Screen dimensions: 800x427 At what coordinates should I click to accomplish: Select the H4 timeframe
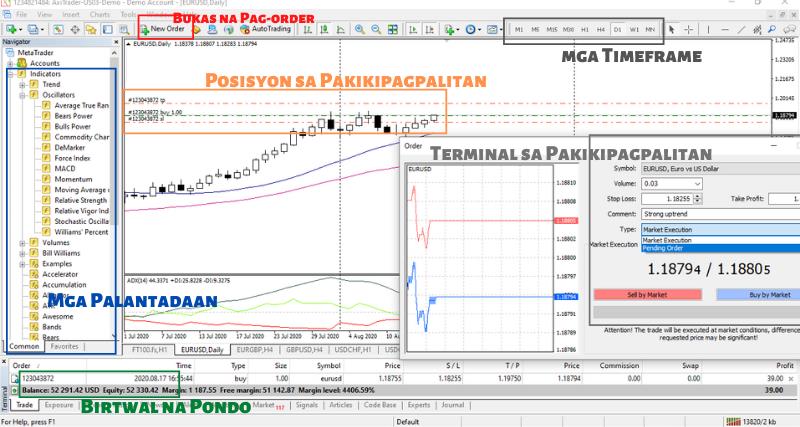[601, 30]
